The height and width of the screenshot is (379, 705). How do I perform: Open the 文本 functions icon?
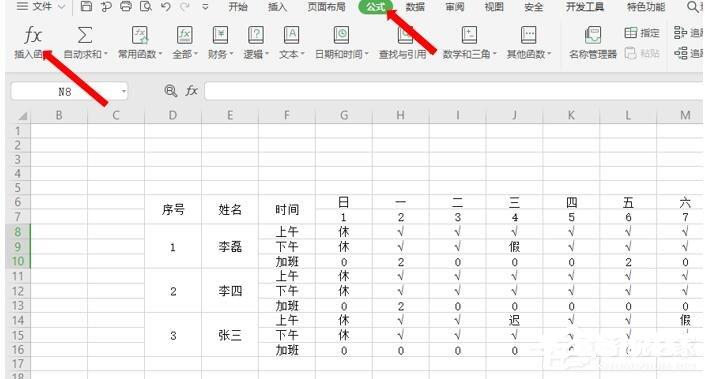(291, 35)
